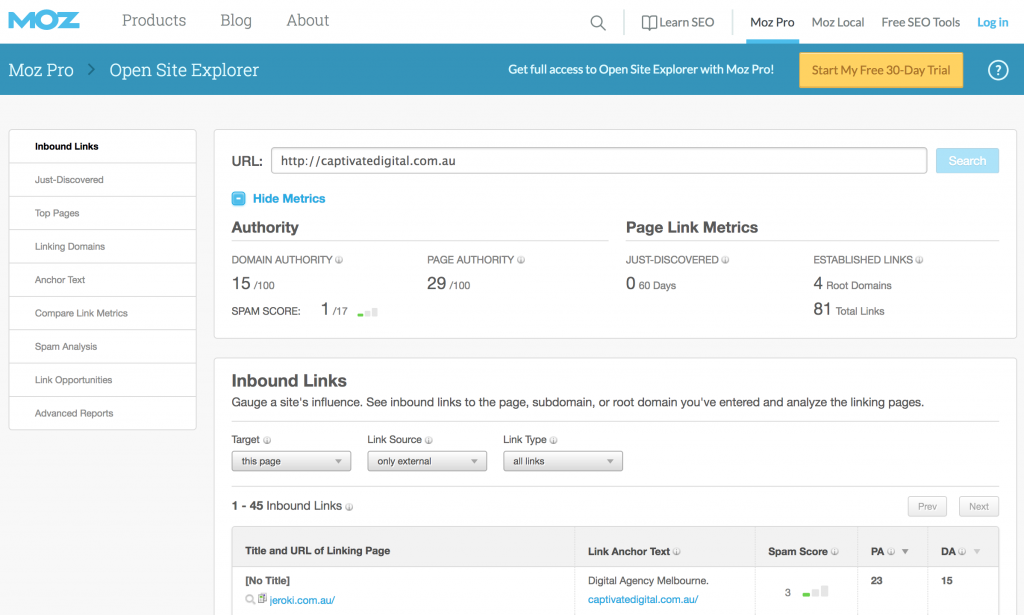Click info icon next to Just-Discovered
Image resolution: width=1024 pixels, height=615 pixels.
[x=725, y=260]
